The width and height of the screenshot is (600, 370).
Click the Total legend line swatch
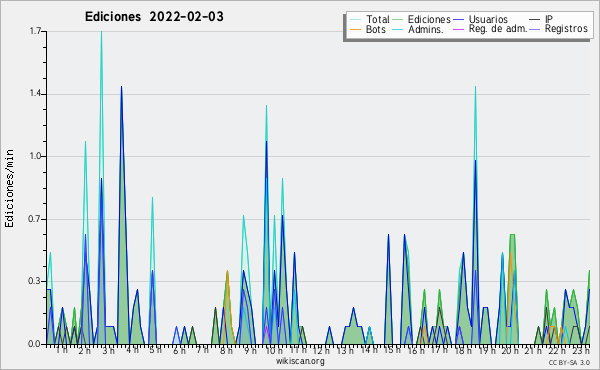(x=355, y=20)
